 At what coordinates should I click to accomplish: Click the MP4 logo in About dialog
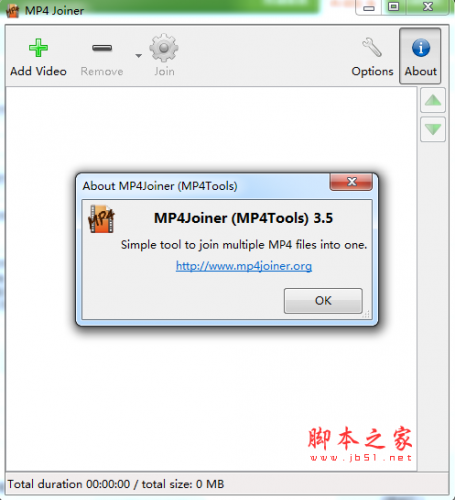click(x=101, y=219)
